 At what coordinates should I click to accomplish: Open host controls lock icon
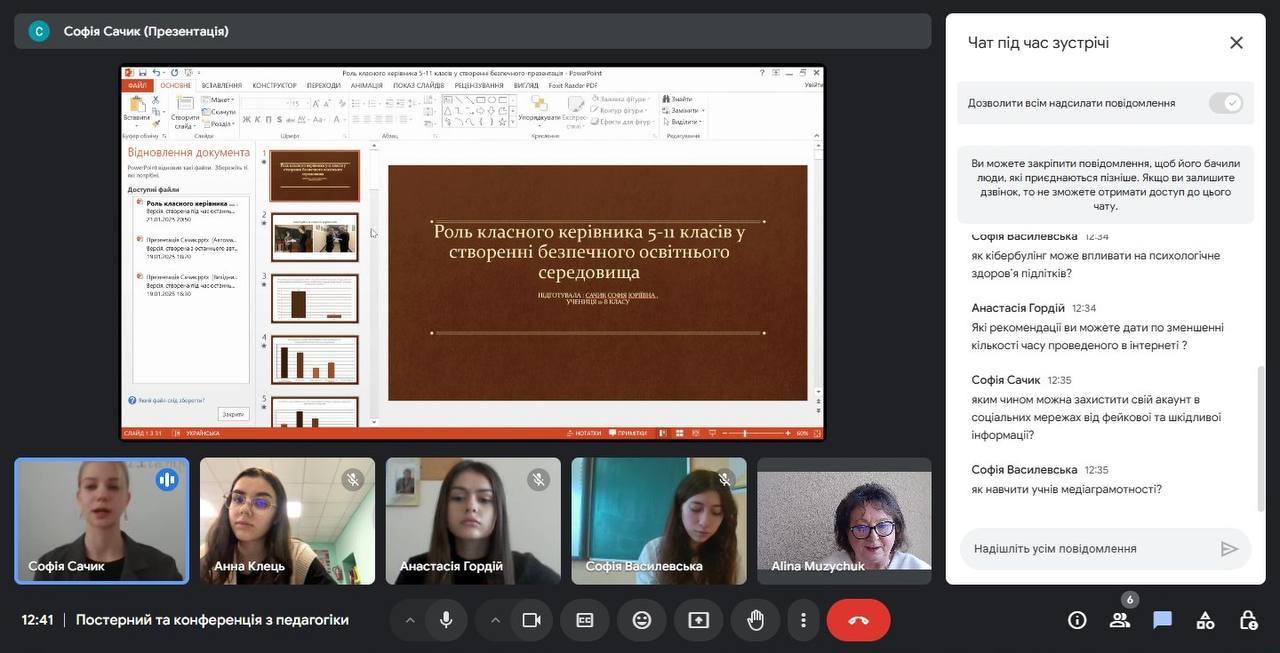pyautogui.click(x=1248, y=620)
